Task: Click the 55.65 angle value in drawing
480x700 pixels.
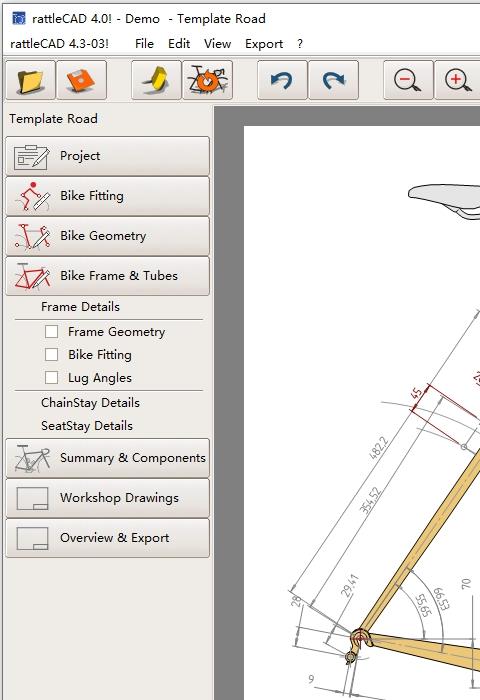Action: coord(424,605)
